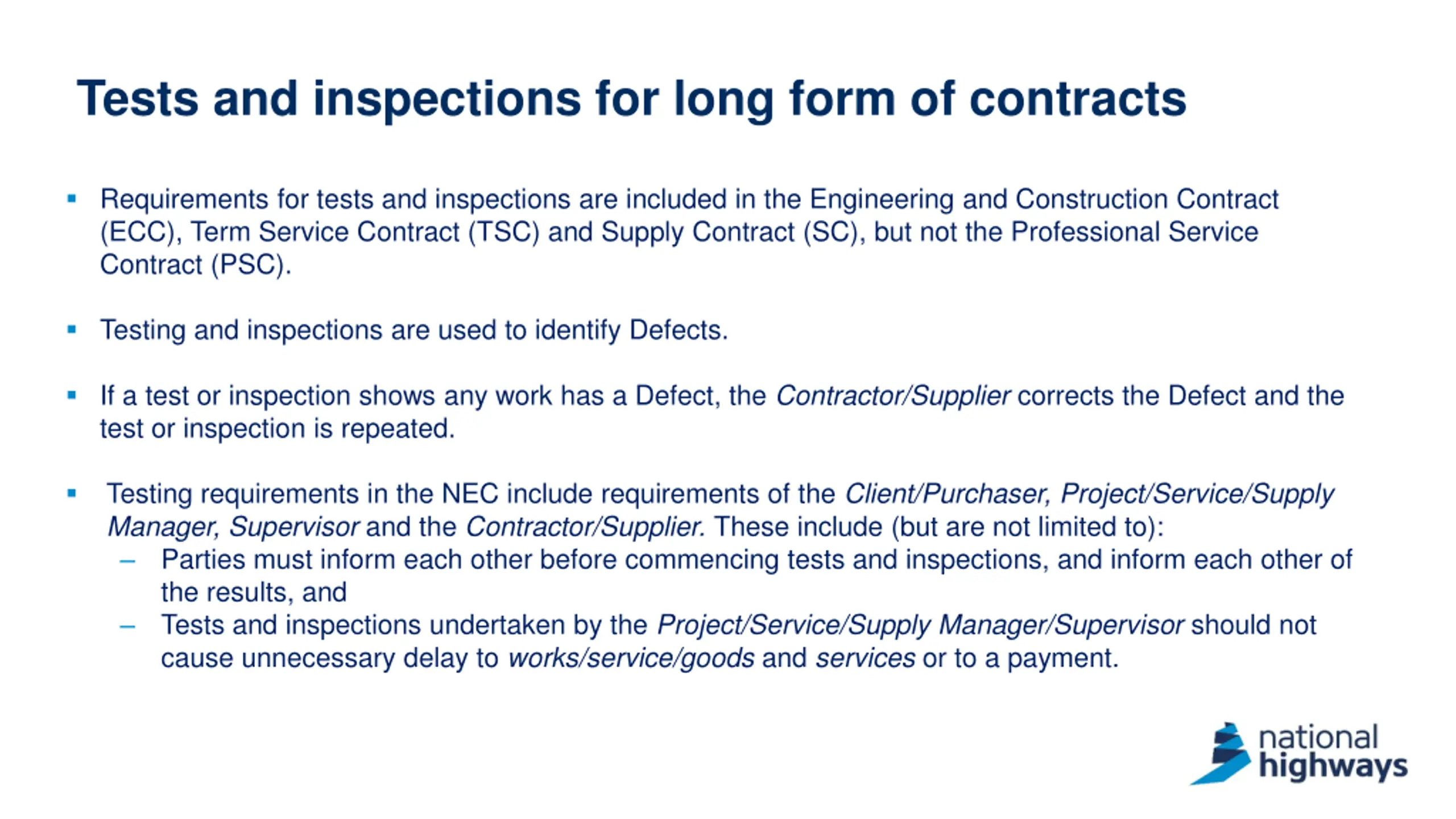Click the italic 'Client/Purchaser,' text

pos(948,494)
